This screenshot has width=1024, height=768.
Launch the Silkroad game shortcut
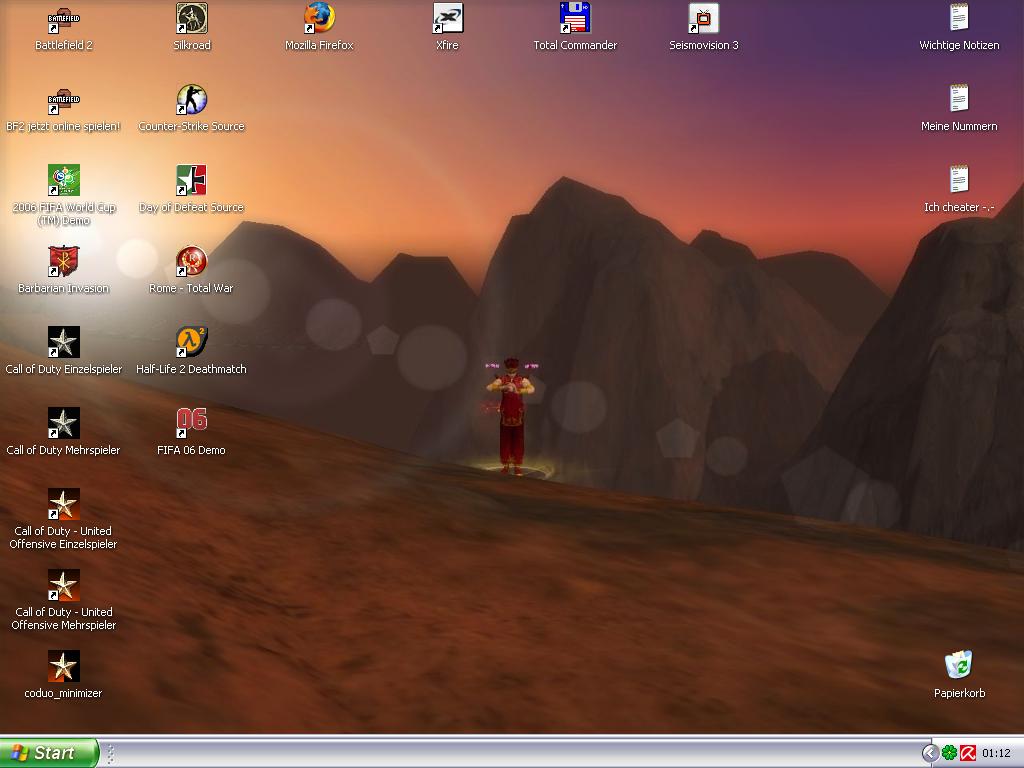coord(191,19)
